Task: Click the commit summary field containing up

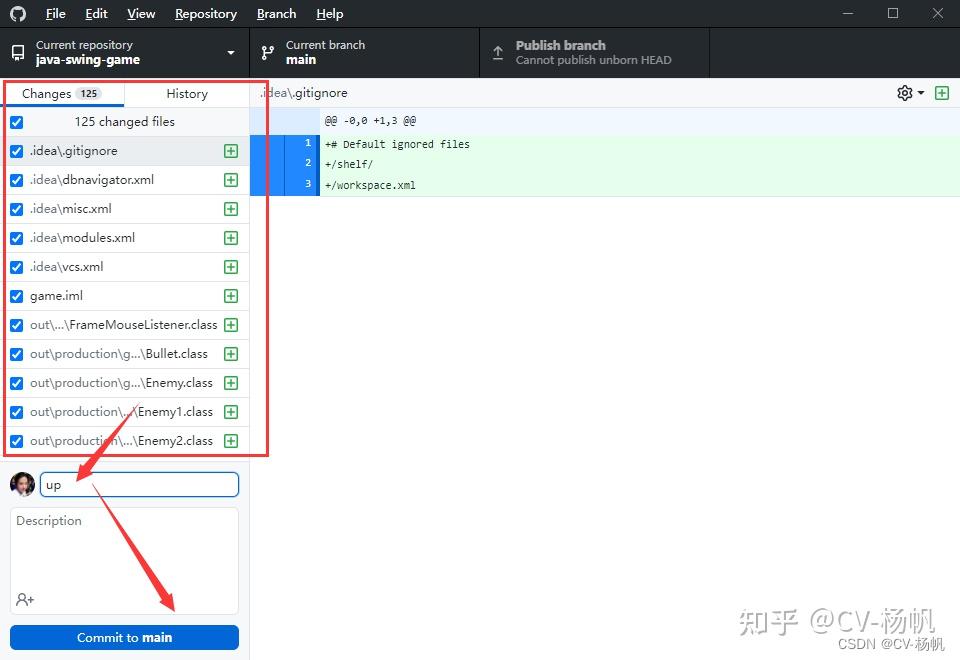Action: pos(139,484)
